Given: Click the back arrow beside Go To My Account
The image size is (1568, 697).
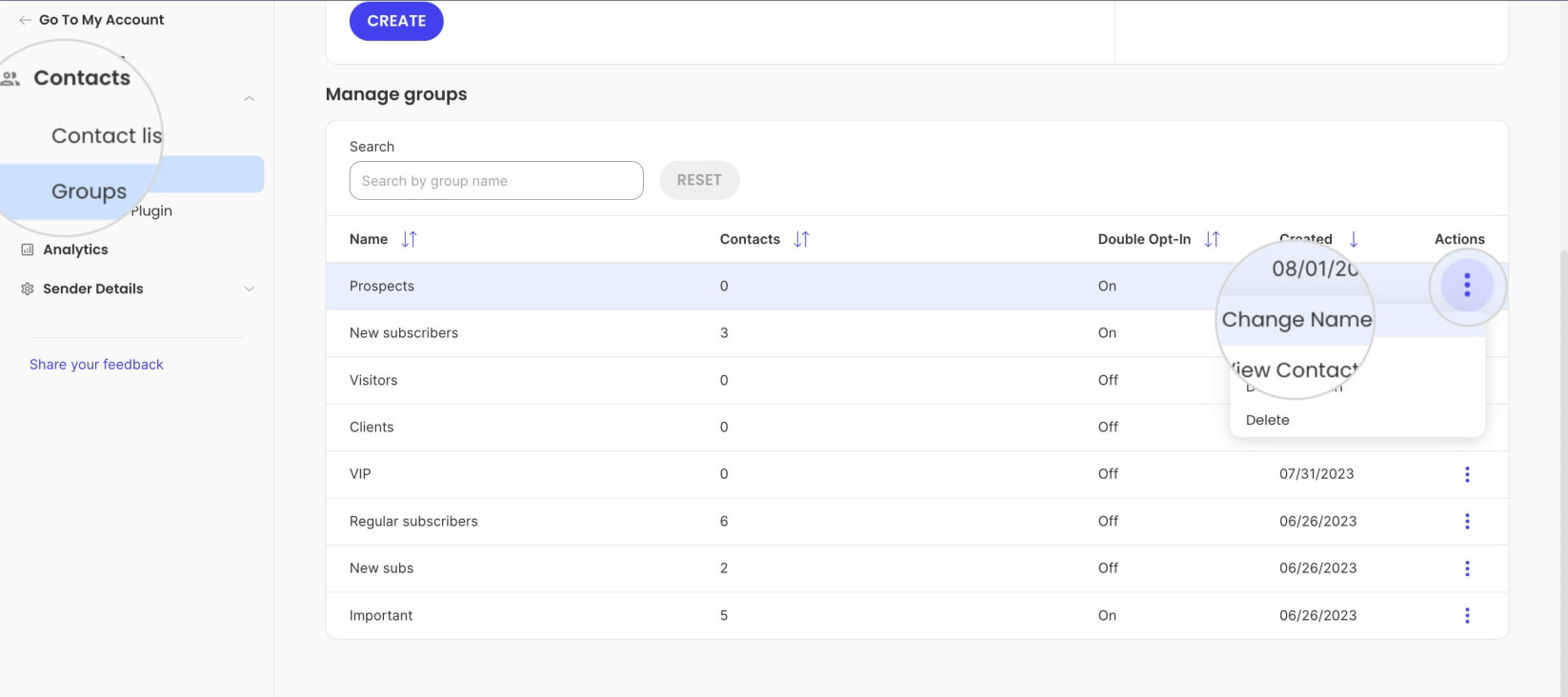Looking at the screenshot, I should (x=25, y=20).
